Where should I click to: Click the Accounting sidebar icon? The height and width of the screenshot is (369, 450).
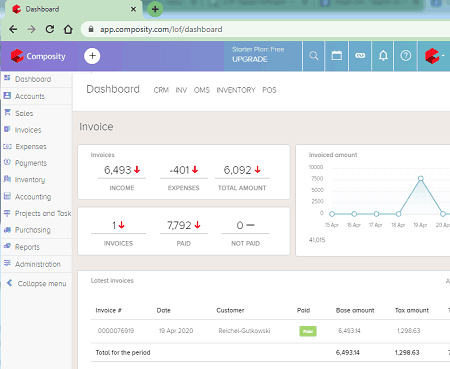pyautogui.click(x=7, y=196)
